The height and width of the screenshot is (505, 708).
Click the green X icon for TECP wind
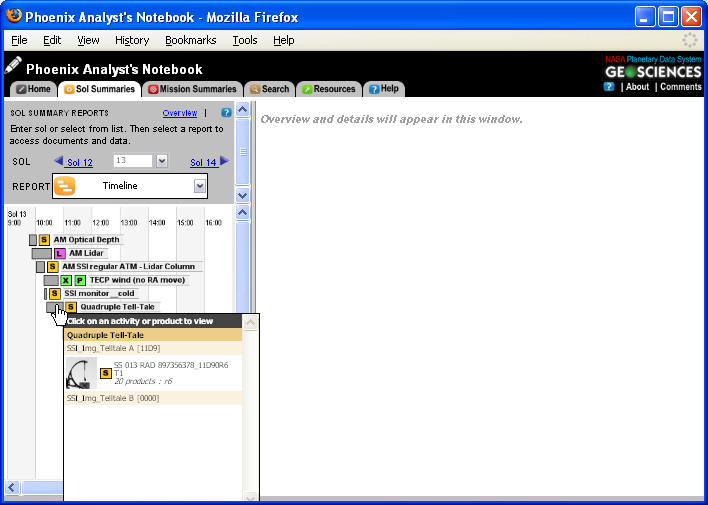tap(66, 281)
